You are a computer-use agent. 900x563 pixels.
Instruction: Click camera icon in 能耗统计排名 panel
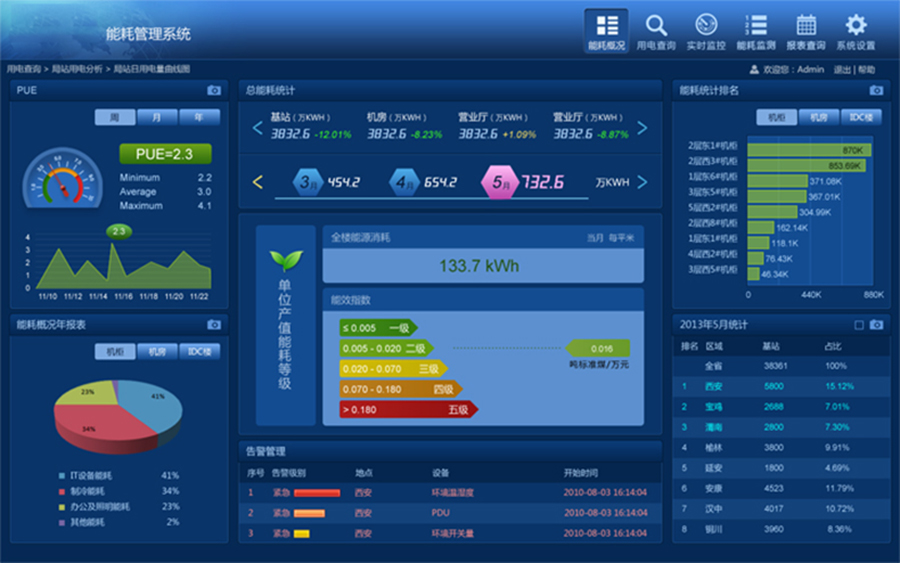click(876, 90)
